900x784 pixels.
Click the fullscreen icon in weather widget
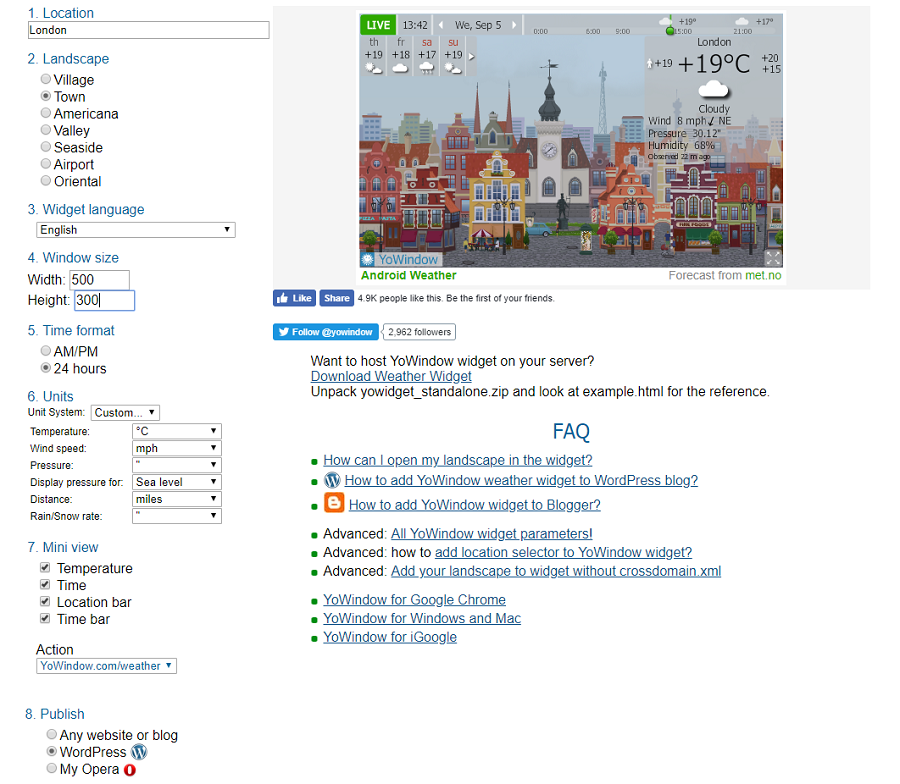pos(772,259)
